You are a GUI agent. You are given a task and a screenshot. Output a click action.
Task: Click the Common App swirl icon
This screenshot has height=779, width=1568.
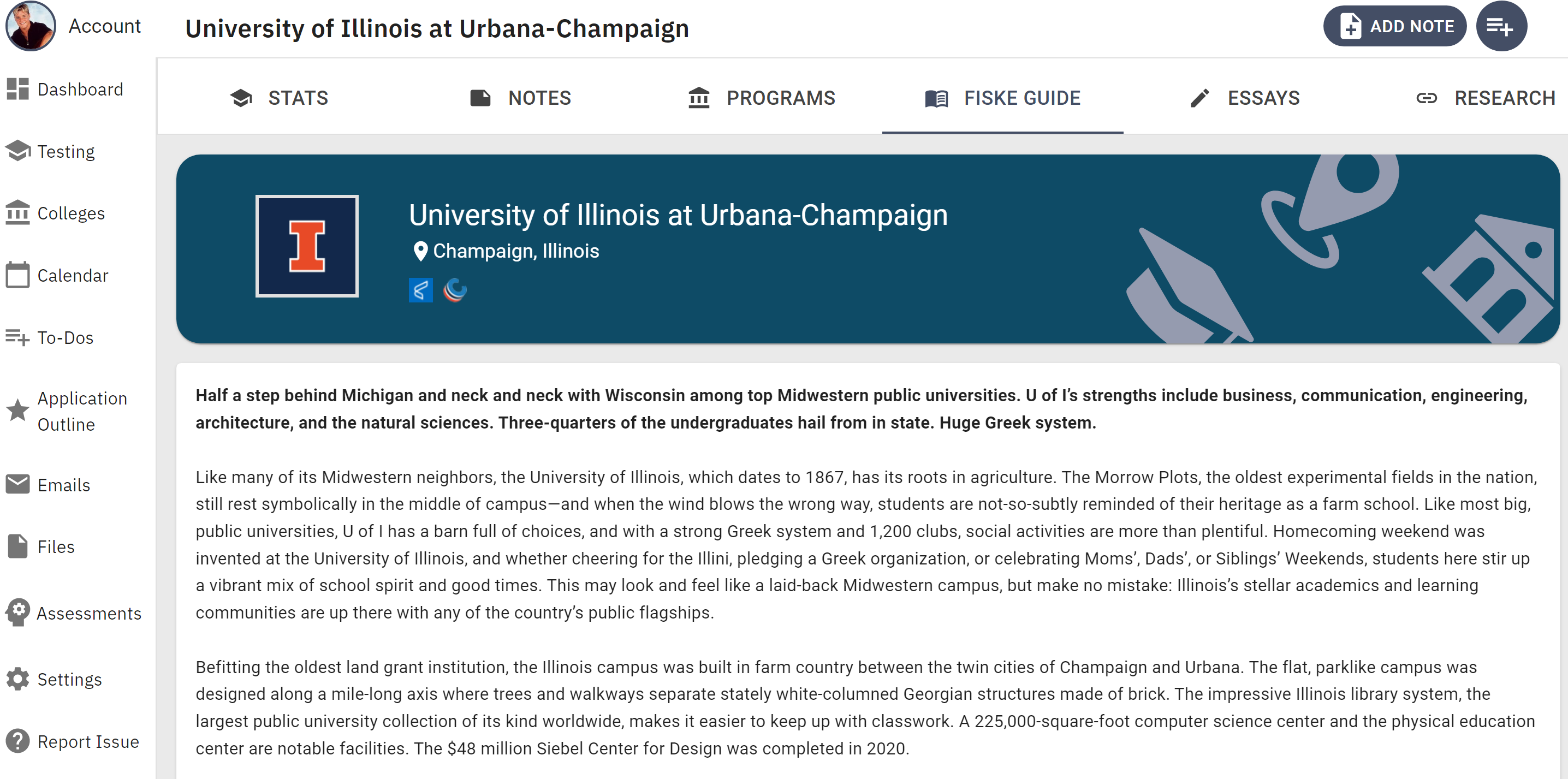click(455, 290)
